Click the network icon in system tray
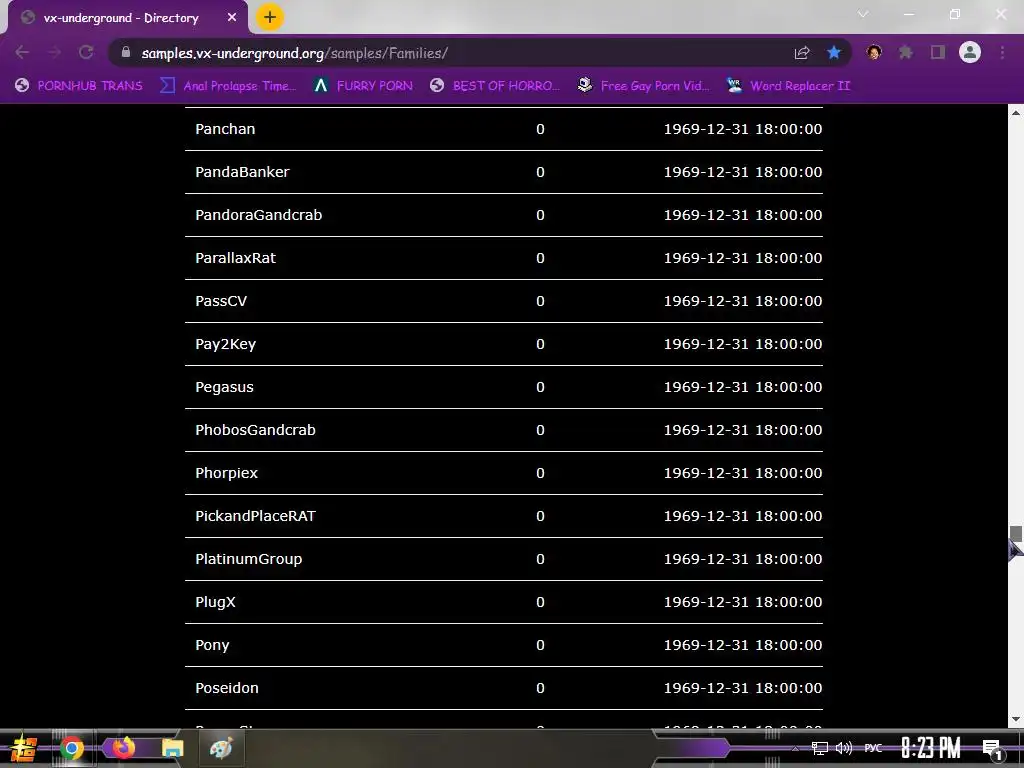The width and height of the screenshot is (1024, 768). (820, 748)
